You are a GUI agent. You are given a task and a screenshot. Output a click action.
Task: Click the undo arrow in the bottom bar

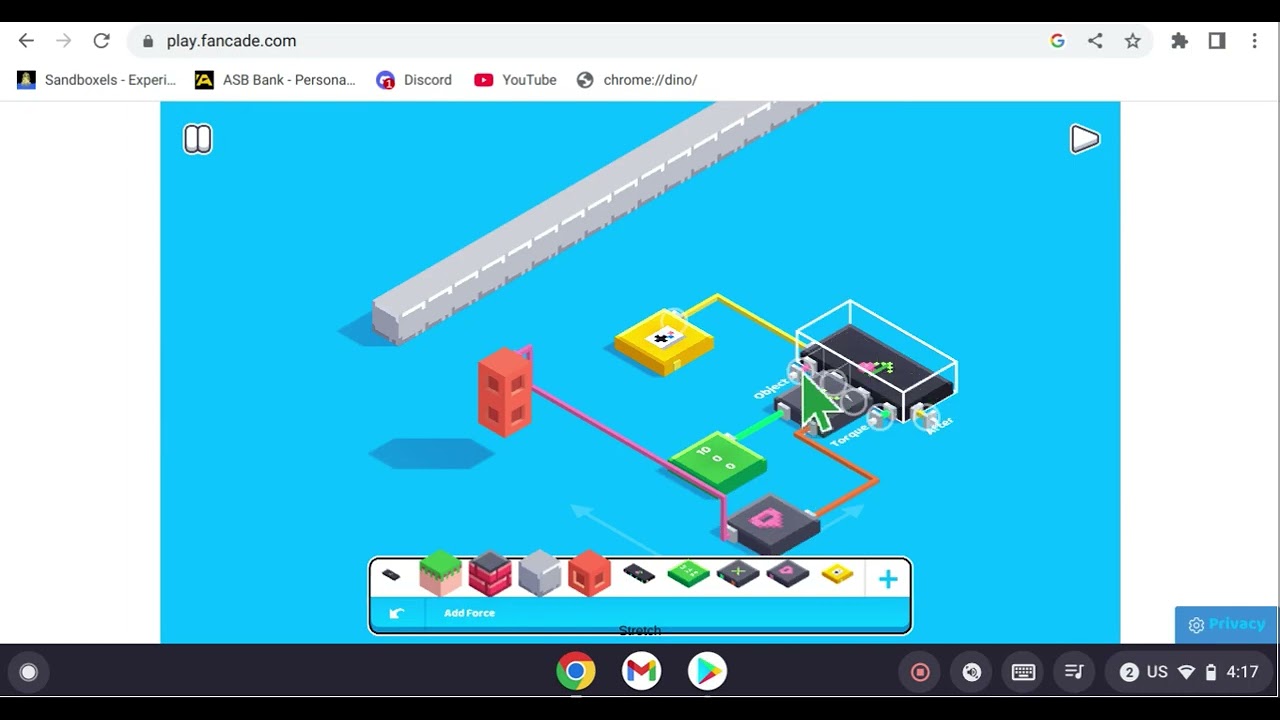tap(397, 613)
